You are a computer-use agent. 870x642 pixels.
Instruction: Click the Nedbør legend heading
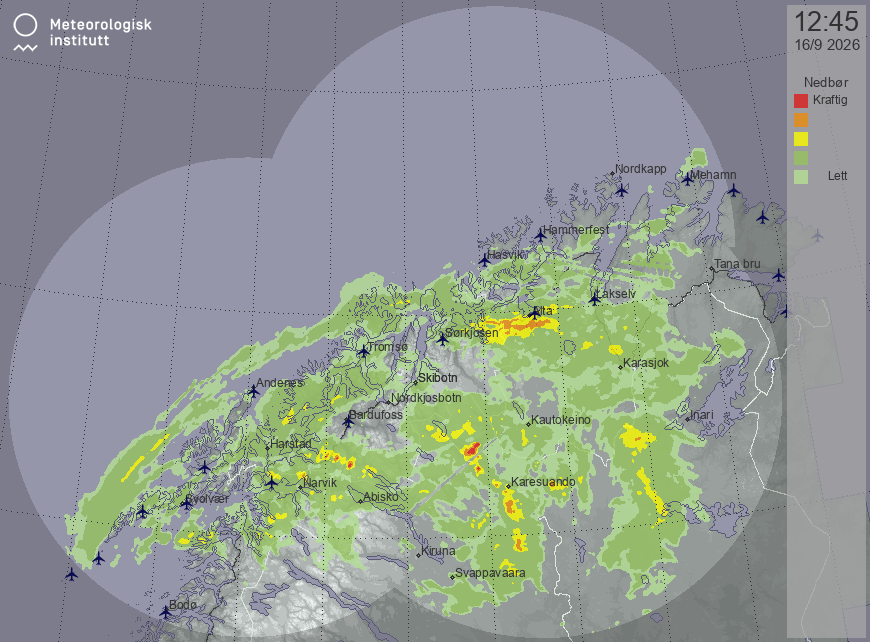pyautogui.click(x=826, y=83)
